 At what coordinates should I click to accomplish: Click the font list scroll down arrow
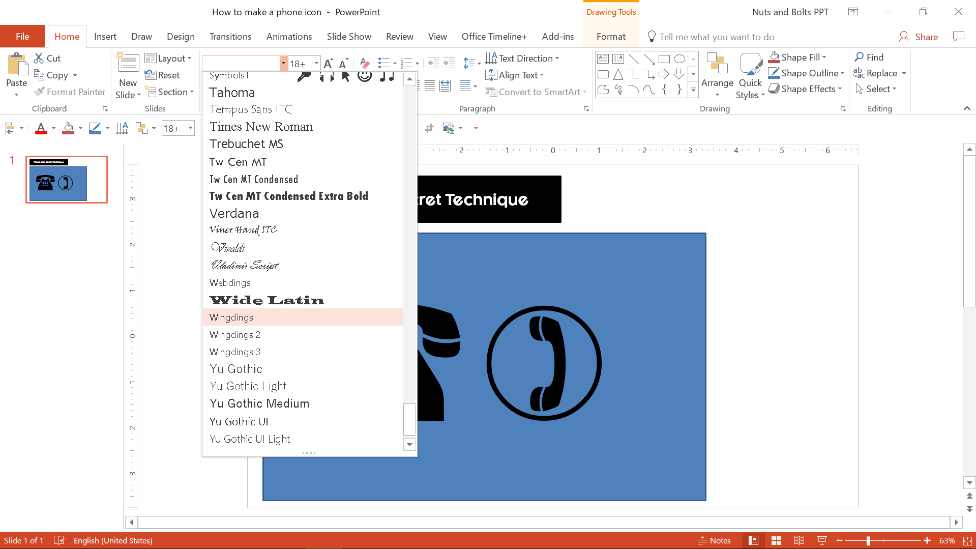[409, 444]
